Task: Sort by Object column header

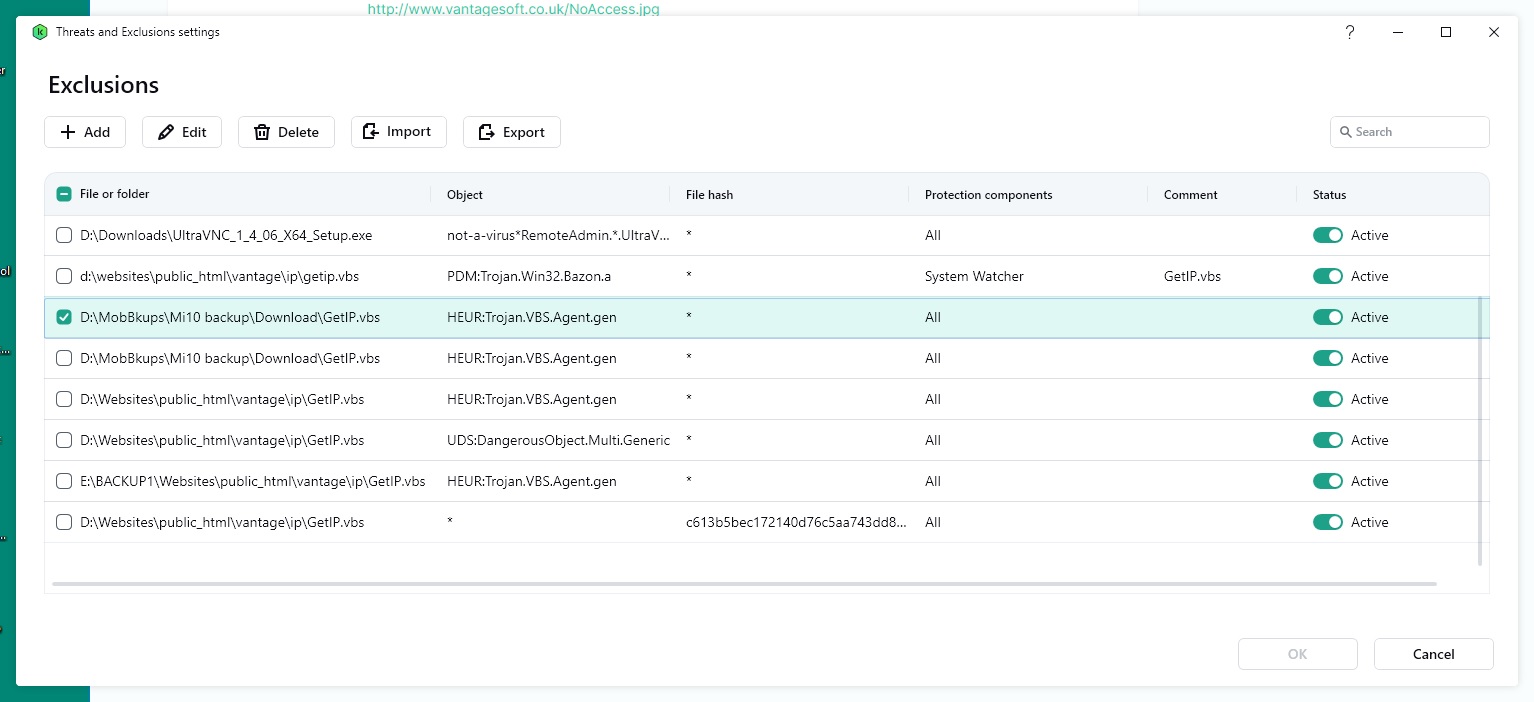Action: (465, 195)
